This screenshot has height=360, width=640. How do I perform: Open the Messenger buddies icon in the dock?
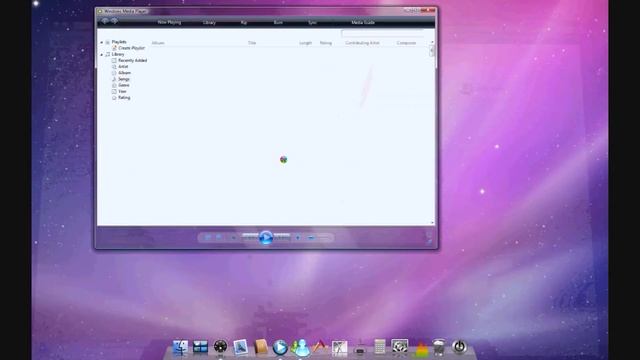(300, 348)
